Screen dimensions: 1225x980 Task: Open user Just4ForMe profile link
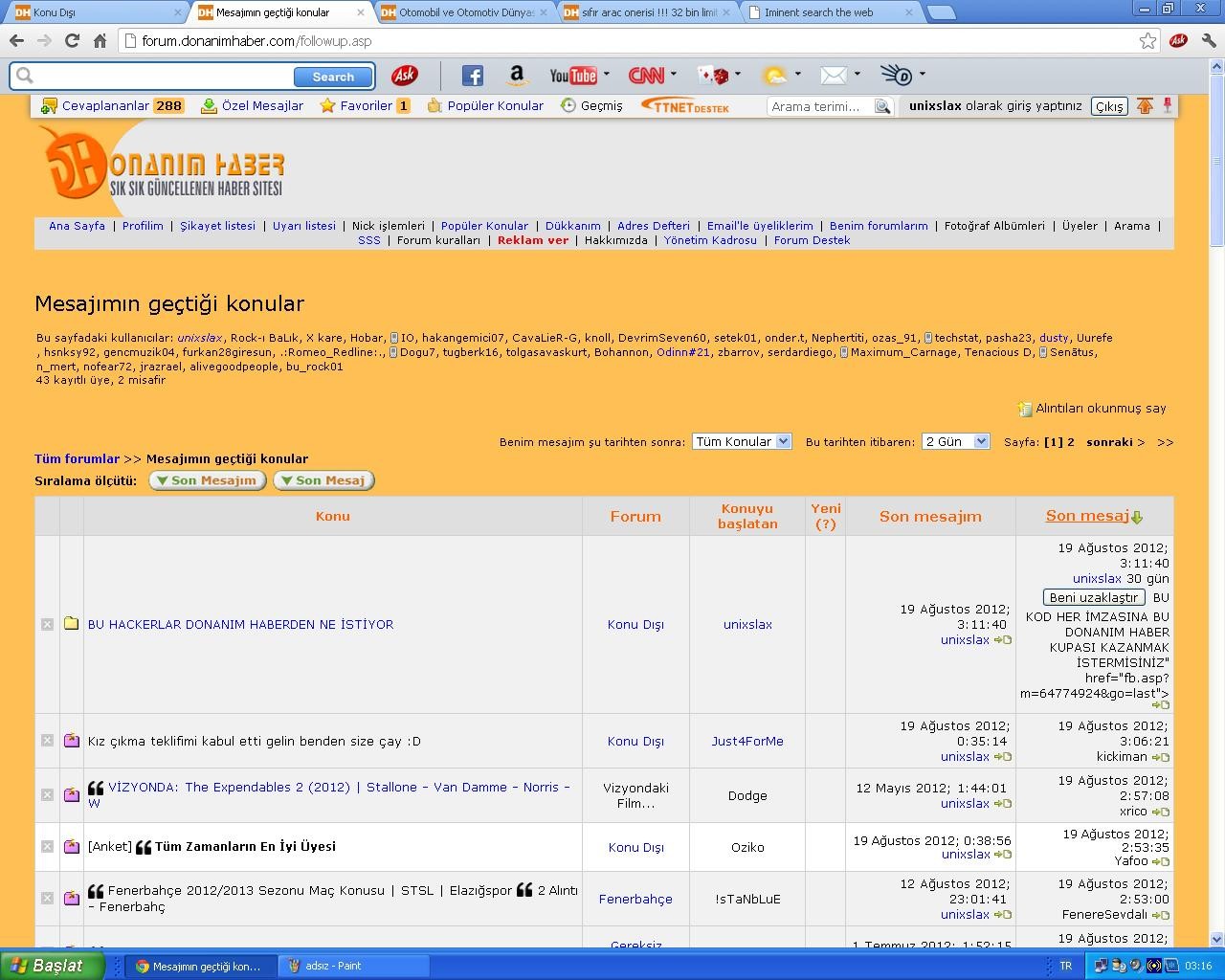747,741
